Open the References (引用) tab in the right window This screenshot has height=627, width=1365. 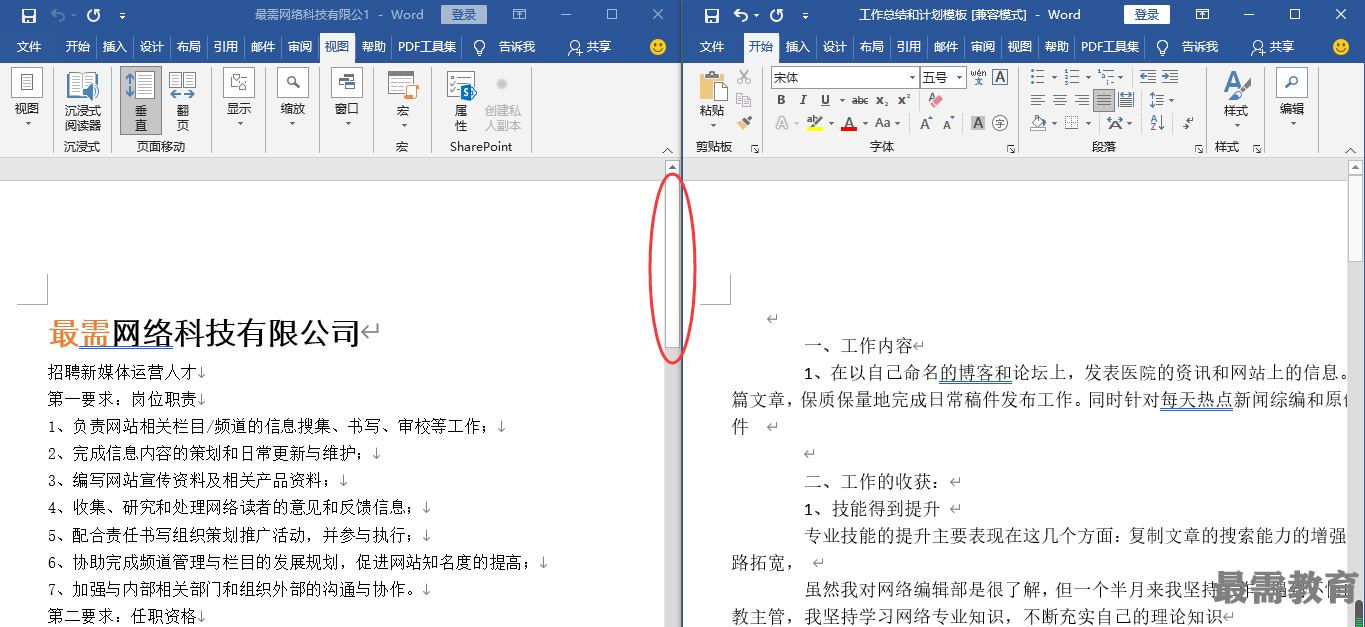909,47
